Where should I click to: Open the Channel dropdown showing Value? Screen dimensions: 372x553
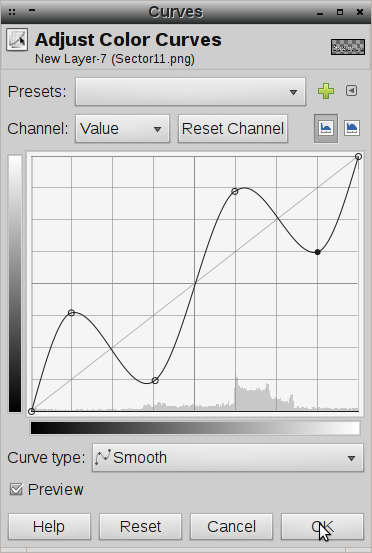[122, 128]
